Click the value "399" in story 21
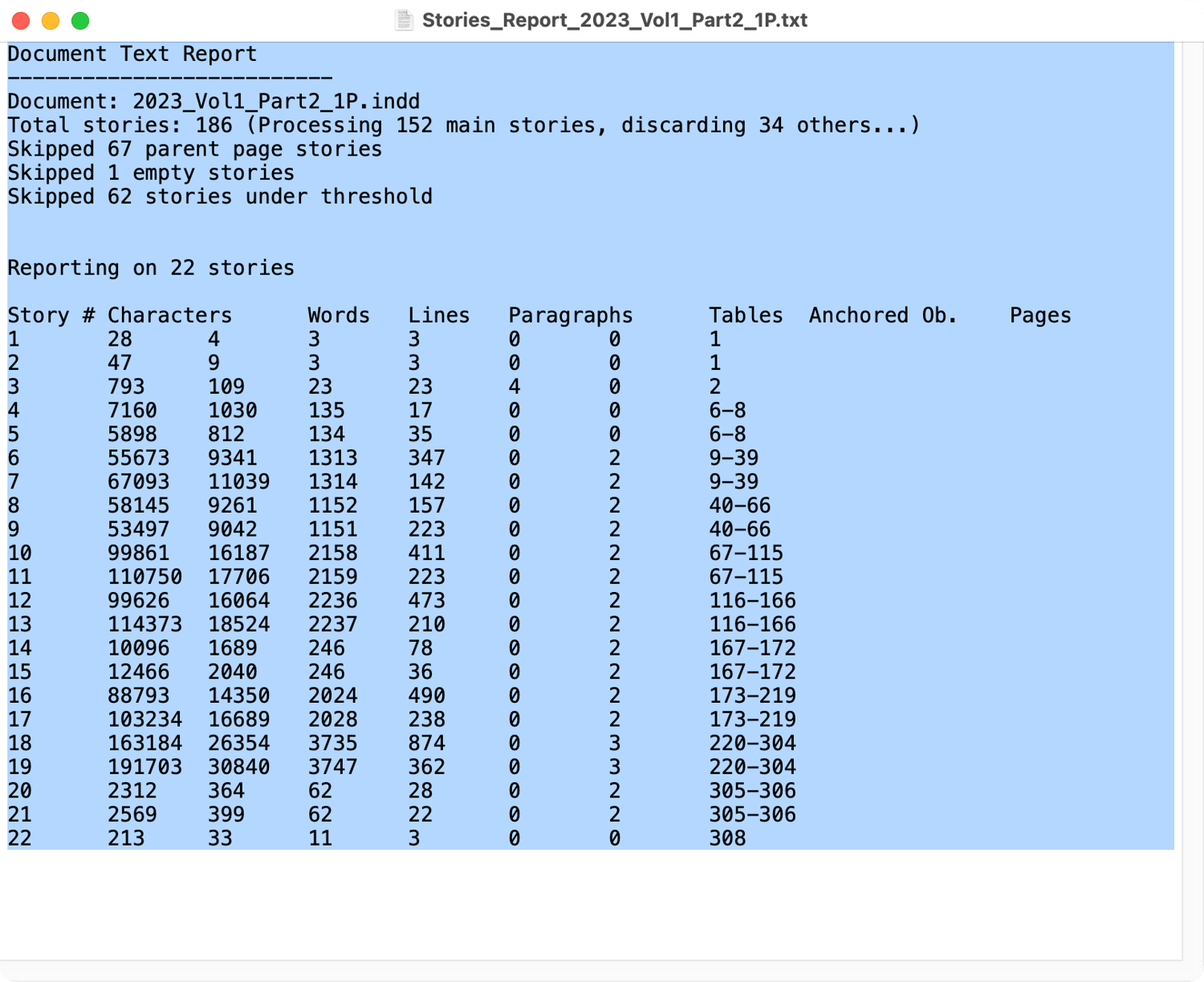Image resolution: width=1204 pixels, height=982 pixels. (226, 815)
